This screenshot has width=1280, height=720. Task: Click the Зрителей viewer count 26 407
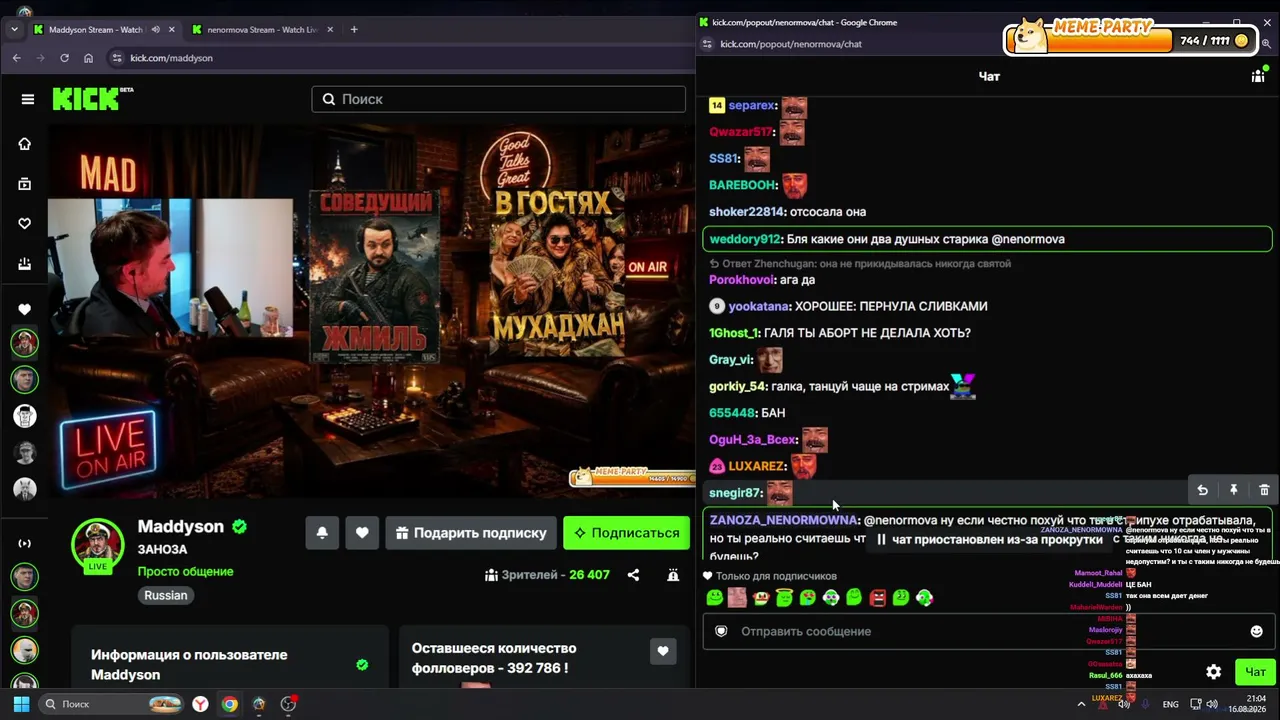pos(547,575)
